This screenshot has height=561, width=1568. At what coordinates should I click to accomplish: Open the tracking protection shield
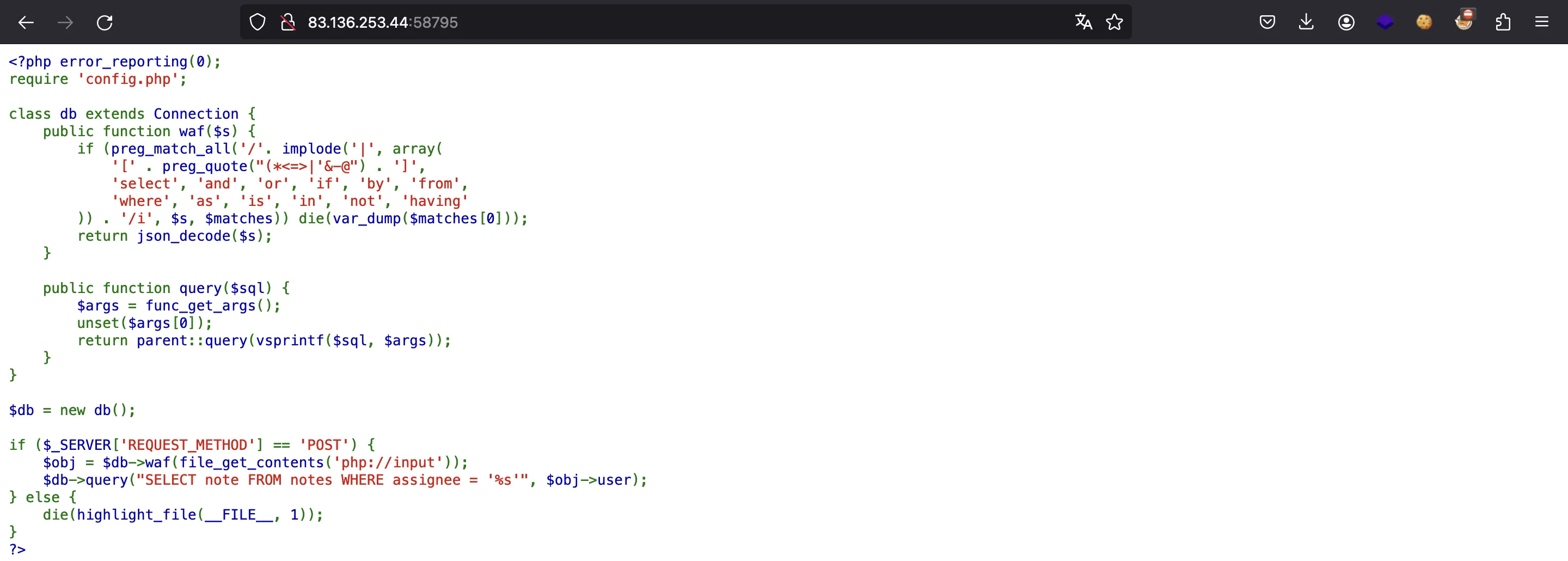click(258, 22)
